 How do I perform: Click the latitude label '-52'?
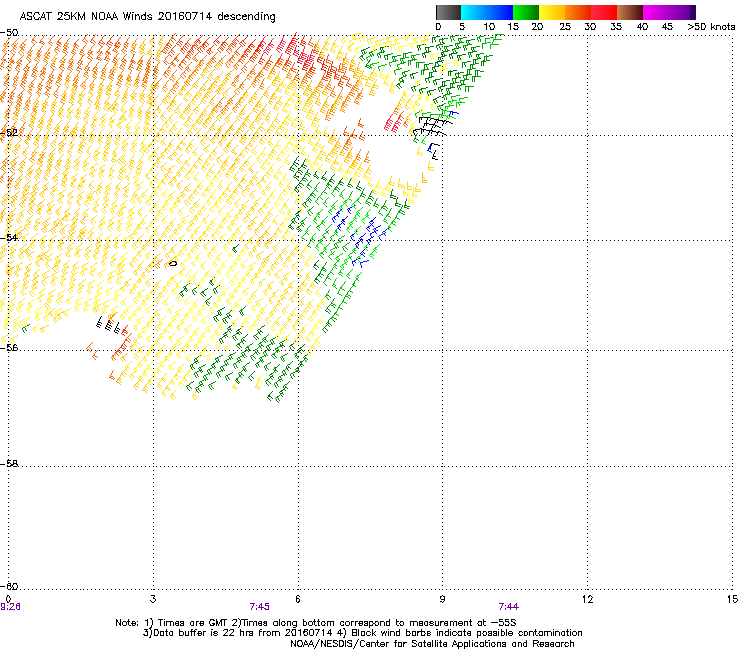point(9,133)
